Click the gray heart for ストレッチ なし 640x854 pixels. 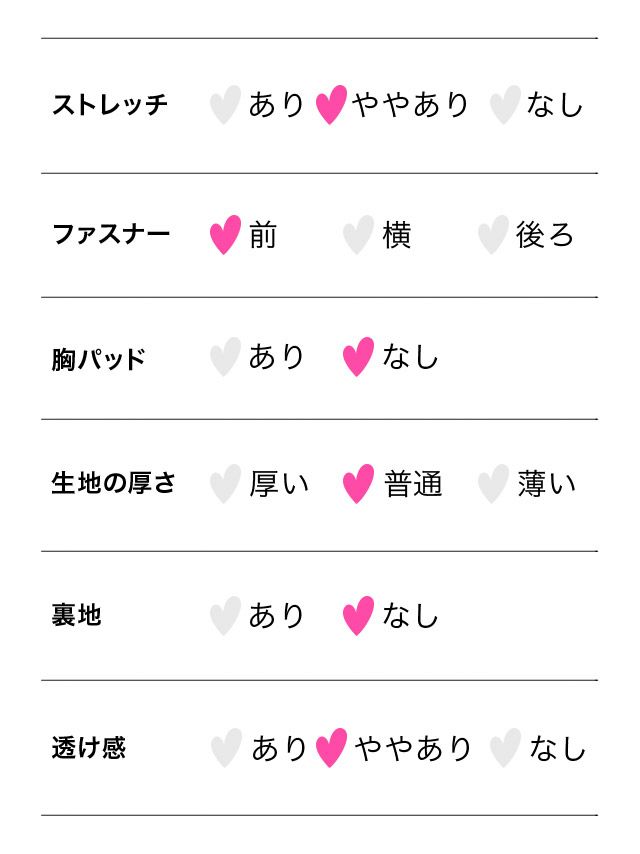pos(505,105)
